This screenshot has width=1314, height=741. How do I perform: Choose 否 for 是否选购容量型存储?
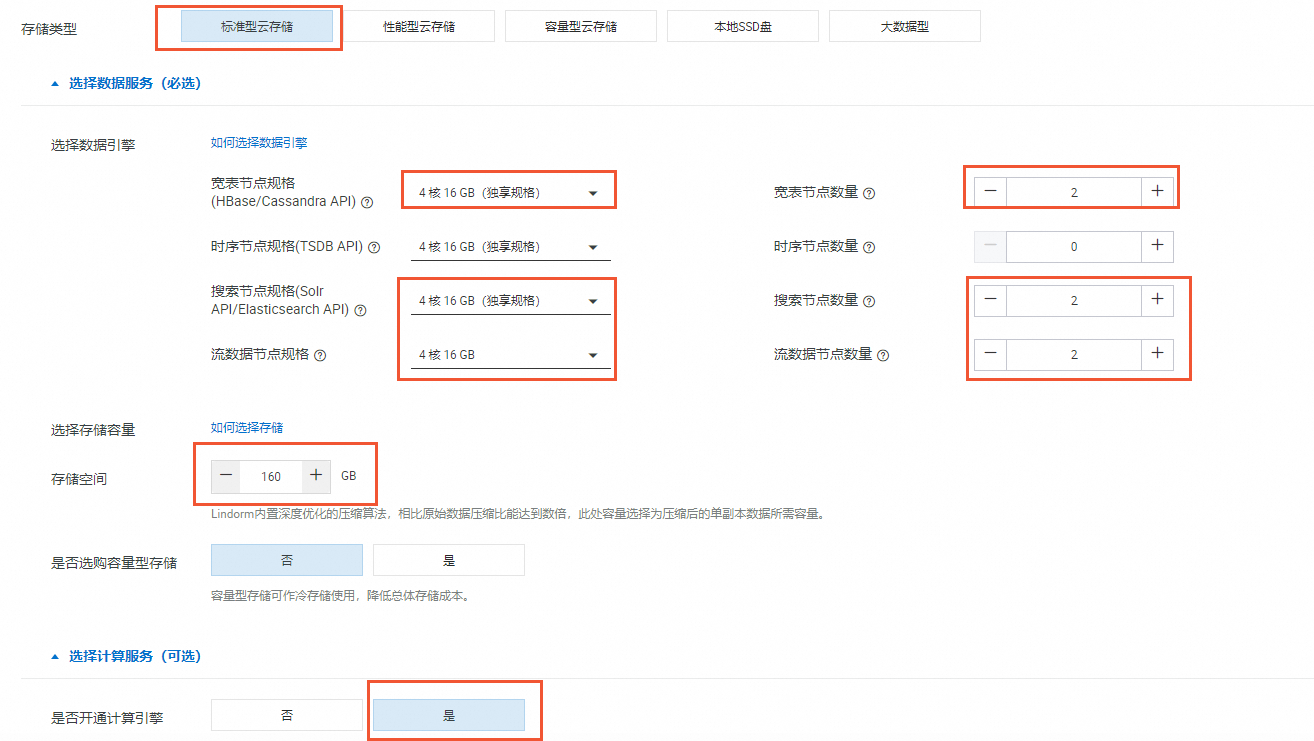click(287, 560)
